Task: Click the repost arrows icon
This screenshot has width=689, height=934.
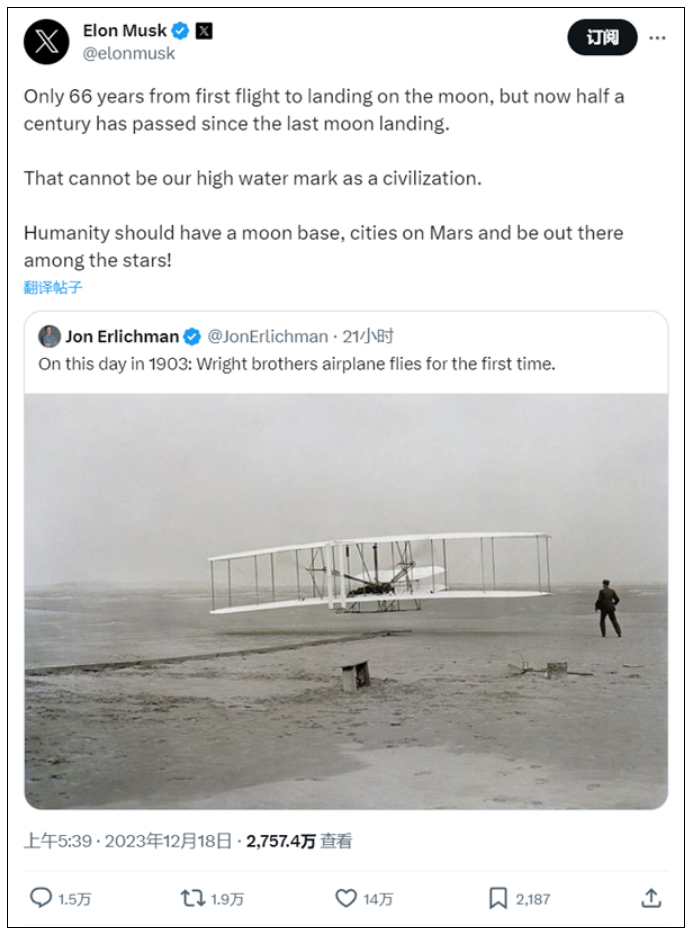Action: tap(192, 898)
